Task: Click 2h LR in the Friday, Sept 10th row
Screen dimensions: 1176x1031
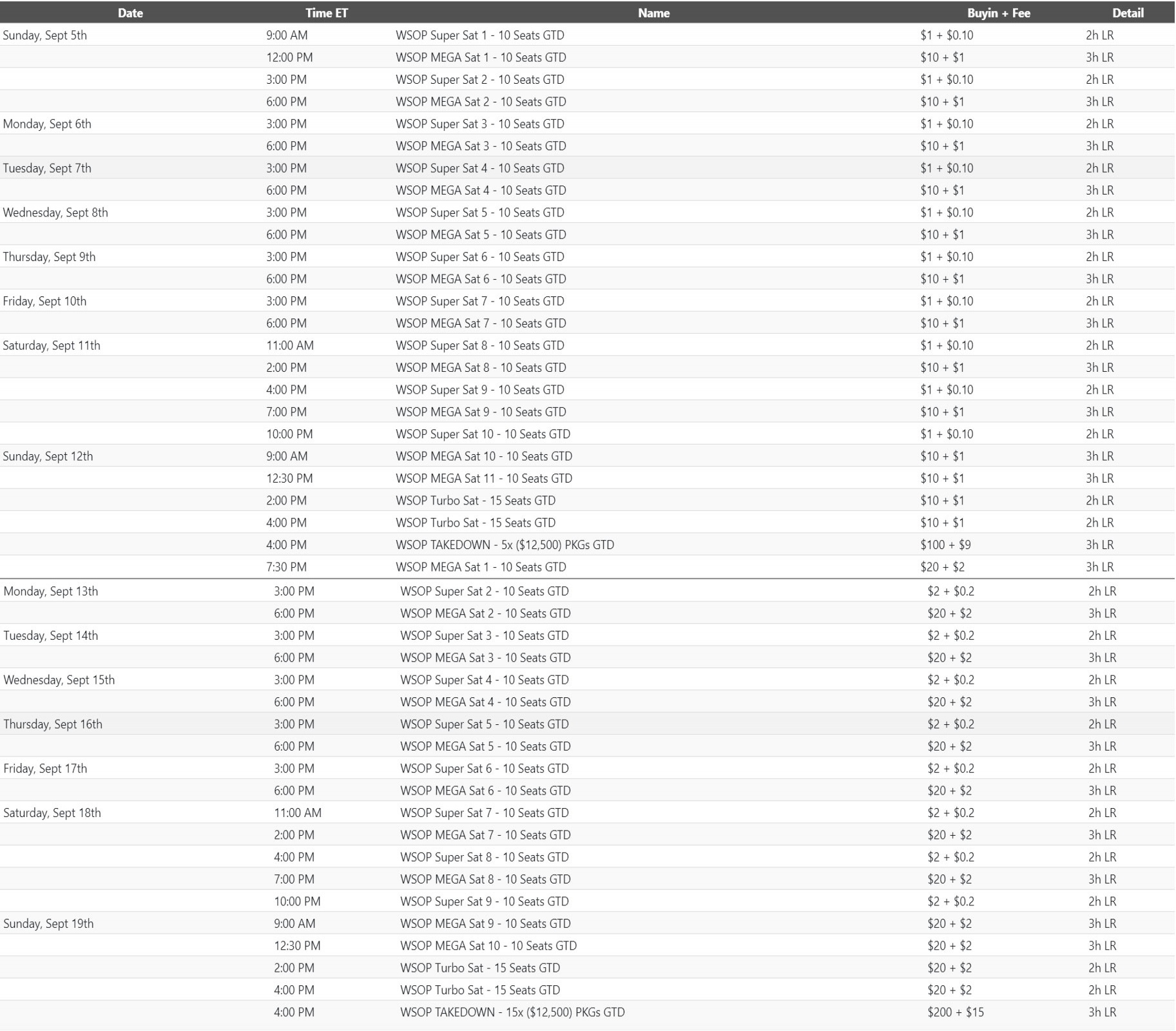Action: (1099, 301)
